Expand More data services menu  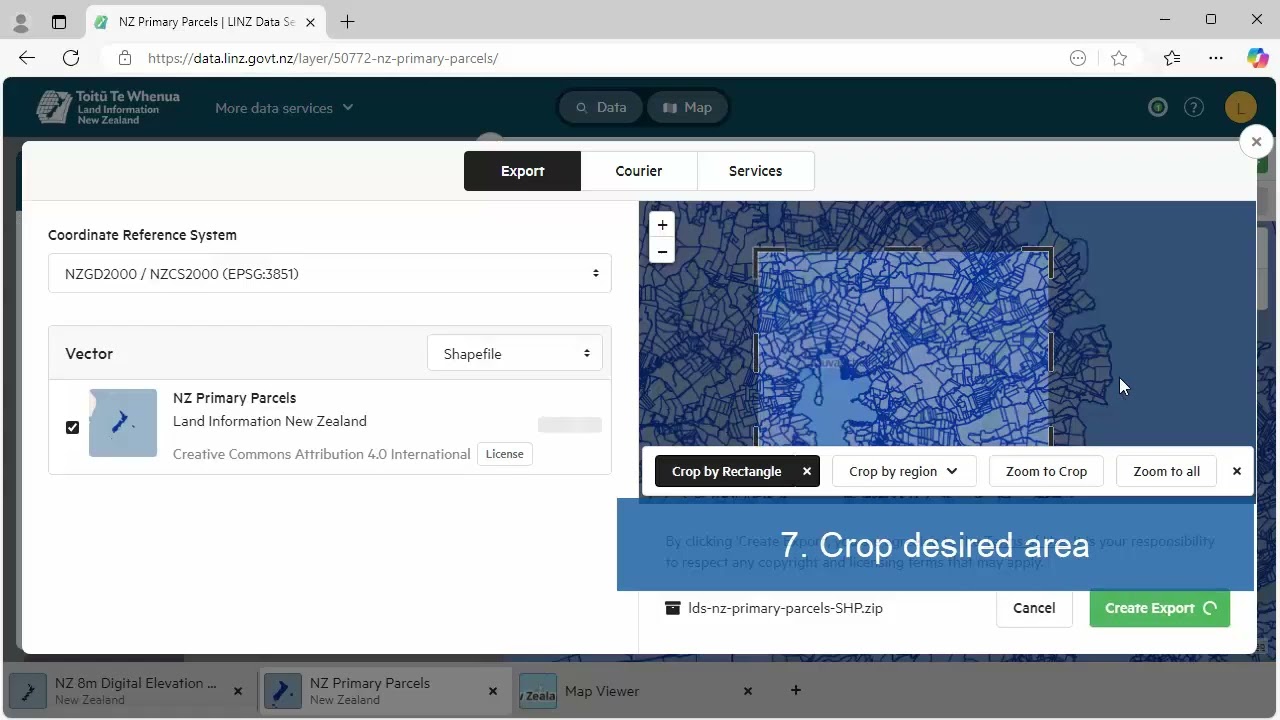pos(284,108)
